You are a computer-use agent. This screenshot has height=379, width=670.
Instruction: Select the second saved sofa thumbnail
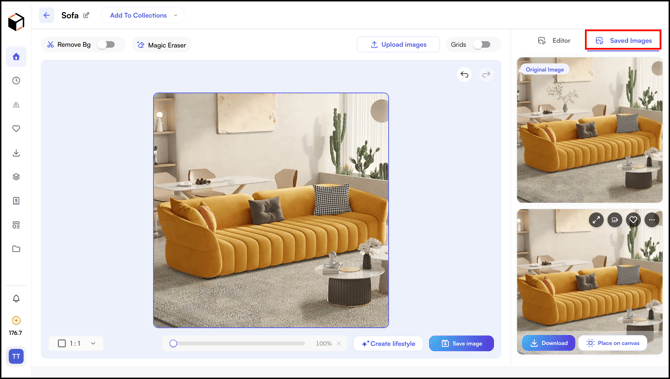tap(590, 282)
